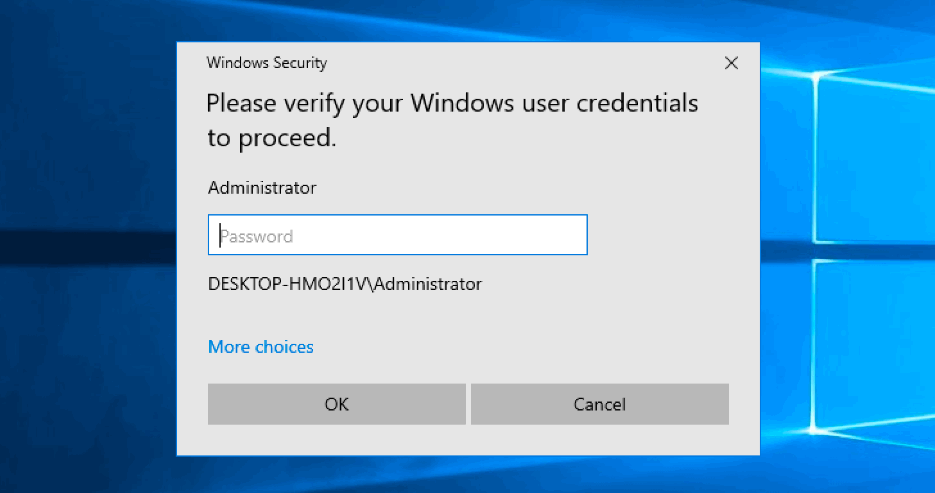Screen dimensions: 935x493
Task: Click the 'Please verify your Windows user credentials' heading
Action: pyautogui.click(x=452, y=120)
